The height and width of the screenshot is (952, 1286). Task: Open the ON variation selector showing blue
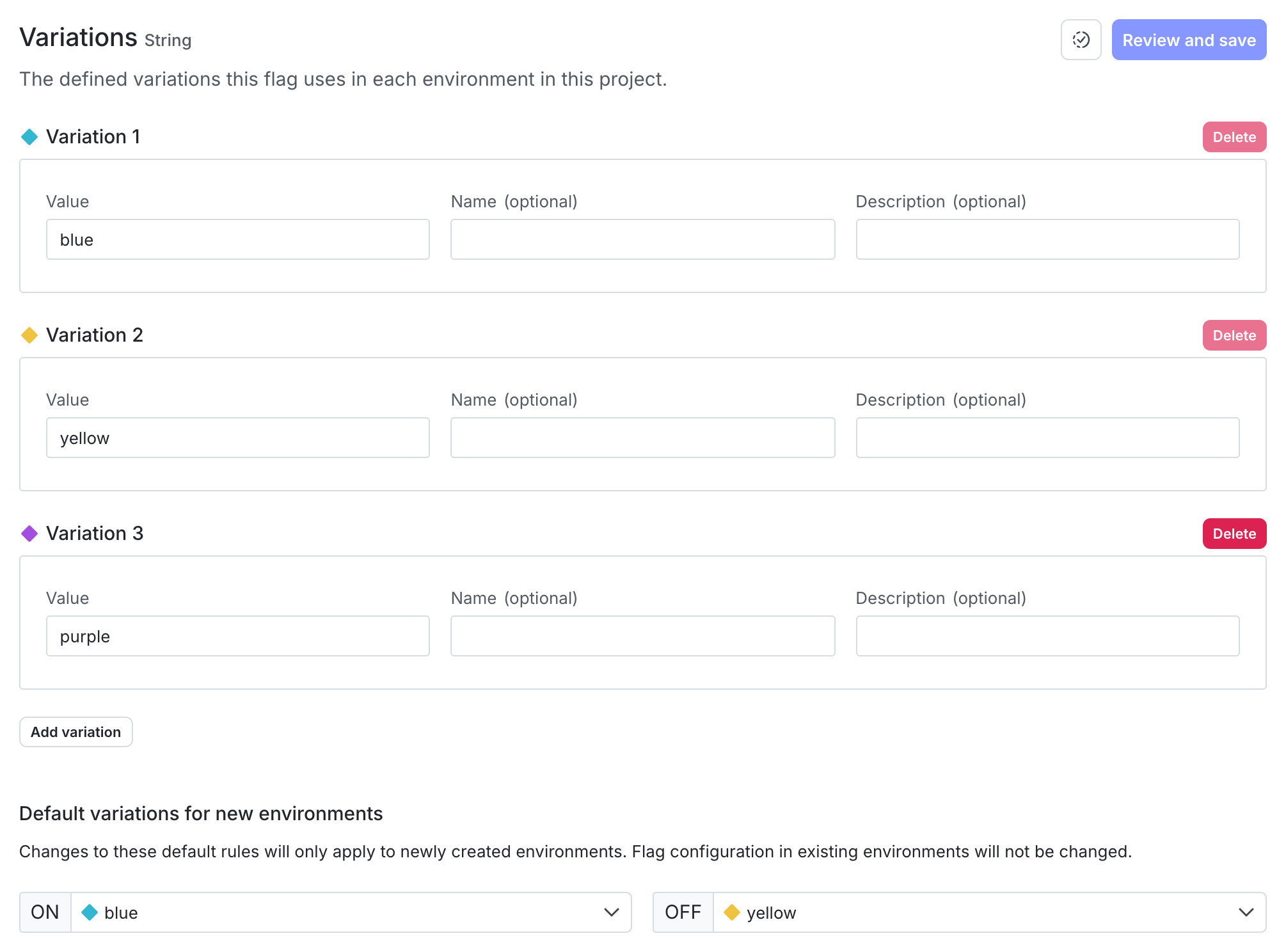click(339, 912)
